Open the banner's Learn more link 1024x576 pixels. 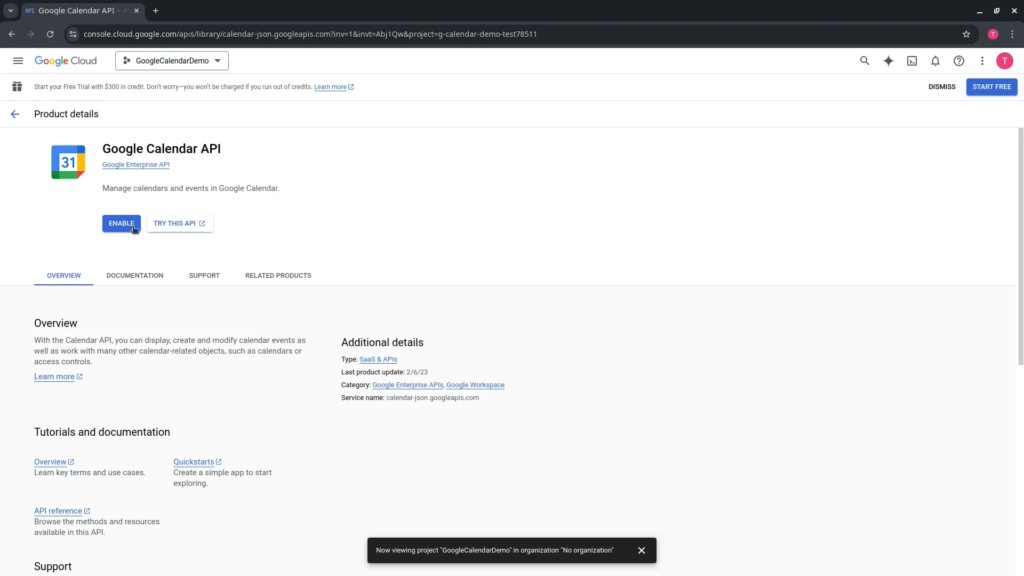[334, 87]
